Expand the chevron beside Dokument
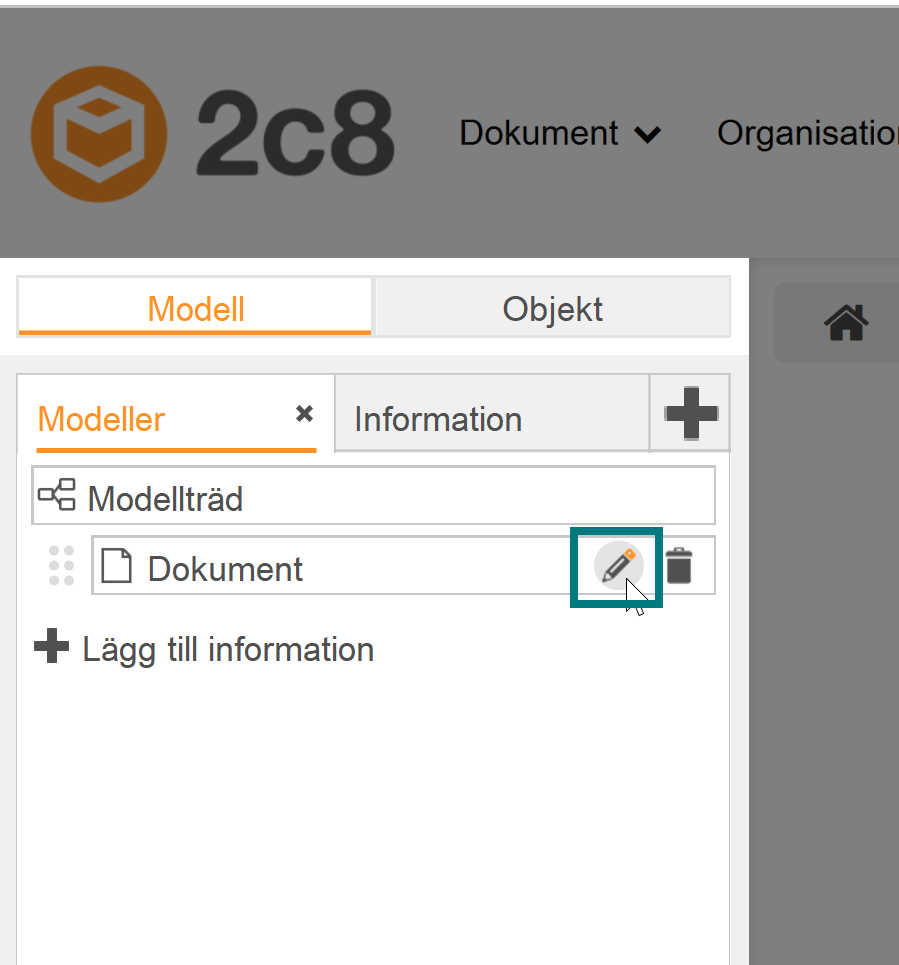899x965 pixels. pyautogui.click(x=647, y=134)
